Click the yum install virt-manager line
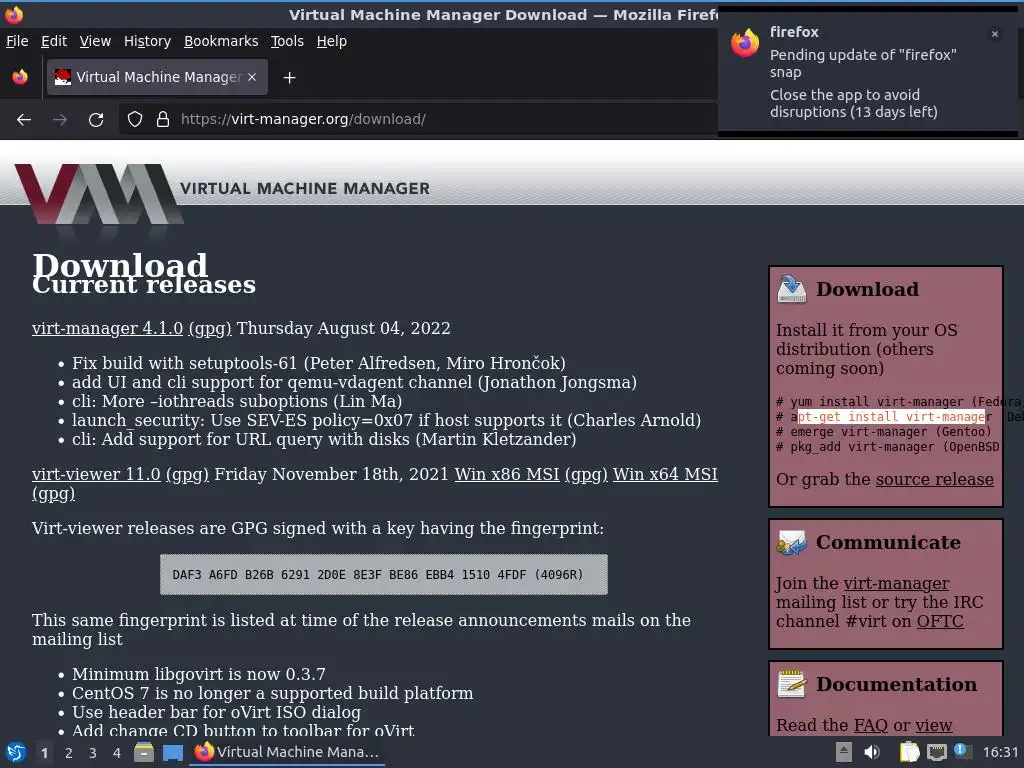This screenshot has width=1024, height=768. [x=899, y=402]
